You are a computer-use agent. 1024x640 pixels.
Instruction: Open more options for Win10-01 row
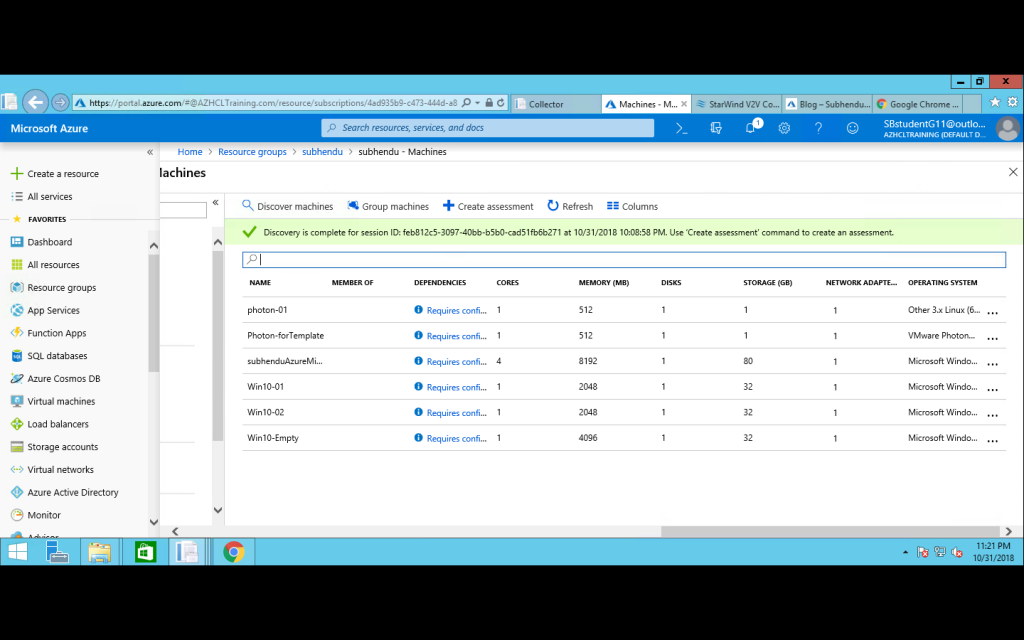pos(993,389)
